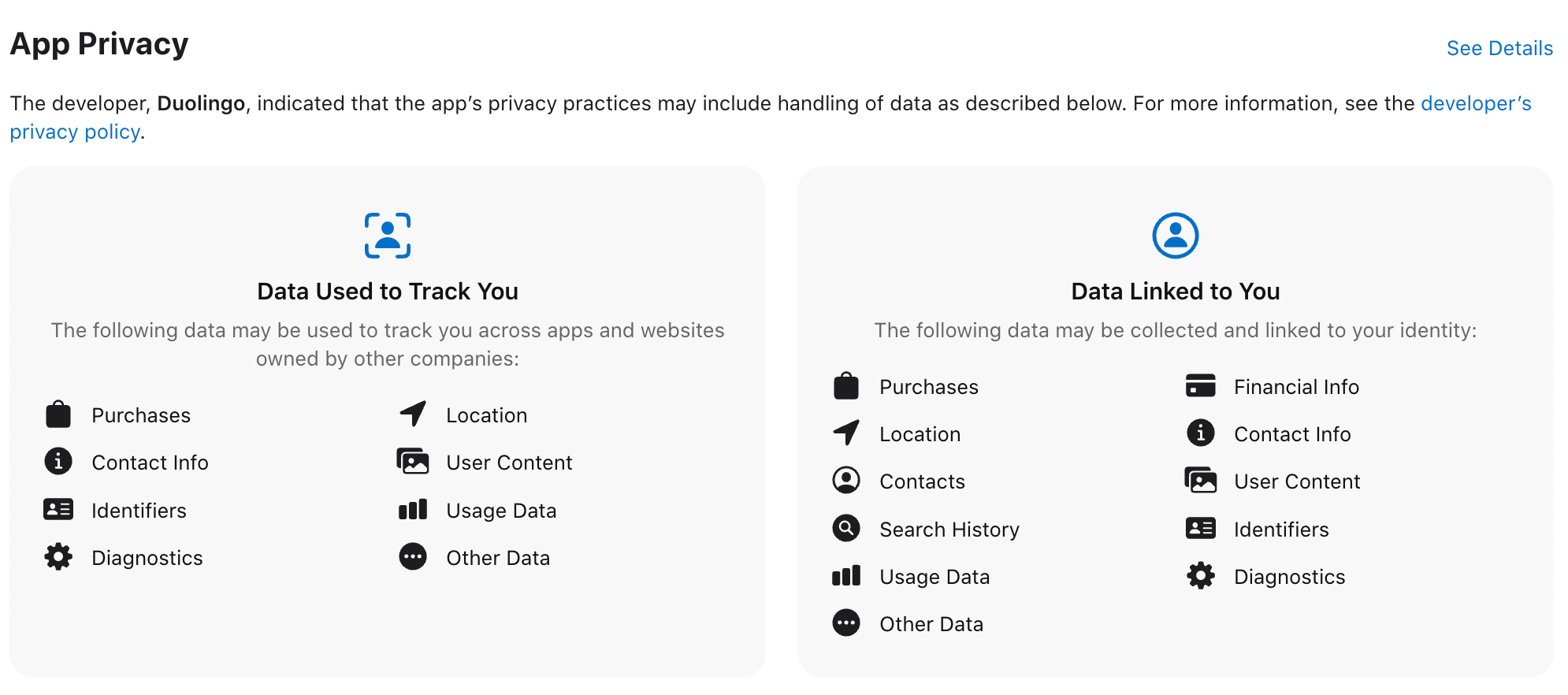This screenshot has height=695, width=1568.
Task: Click the Purchases icon in the Data Linked to You panel
Action: (845, 386)
